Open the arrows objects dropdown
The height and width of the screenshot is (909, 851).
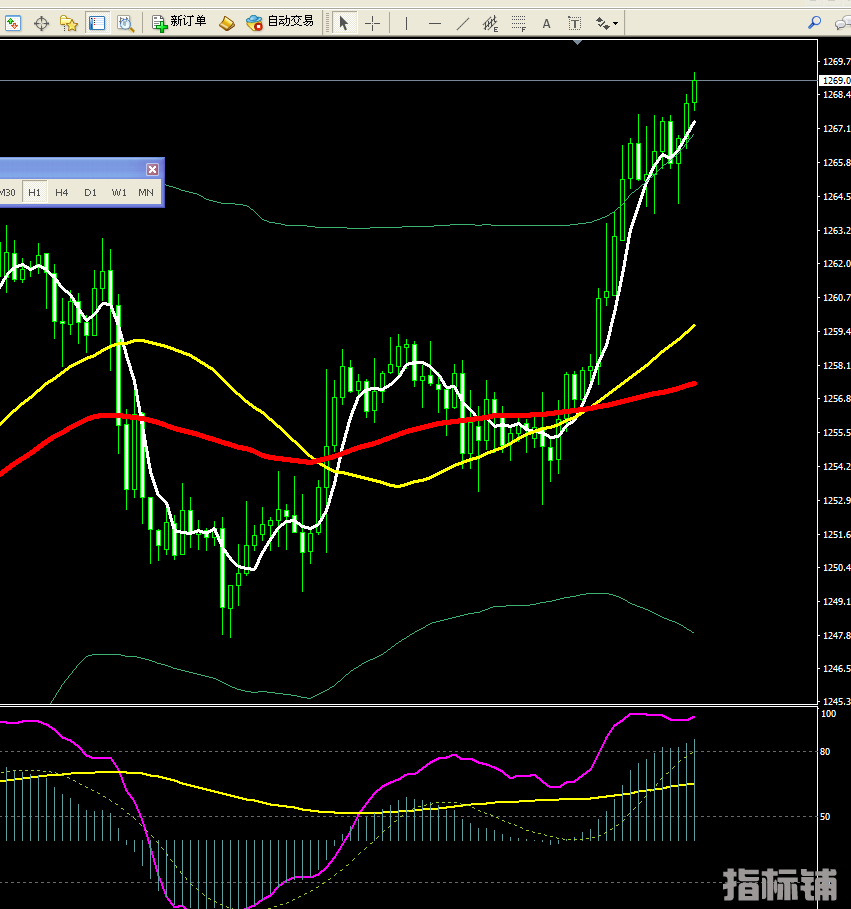coord(607,22)
